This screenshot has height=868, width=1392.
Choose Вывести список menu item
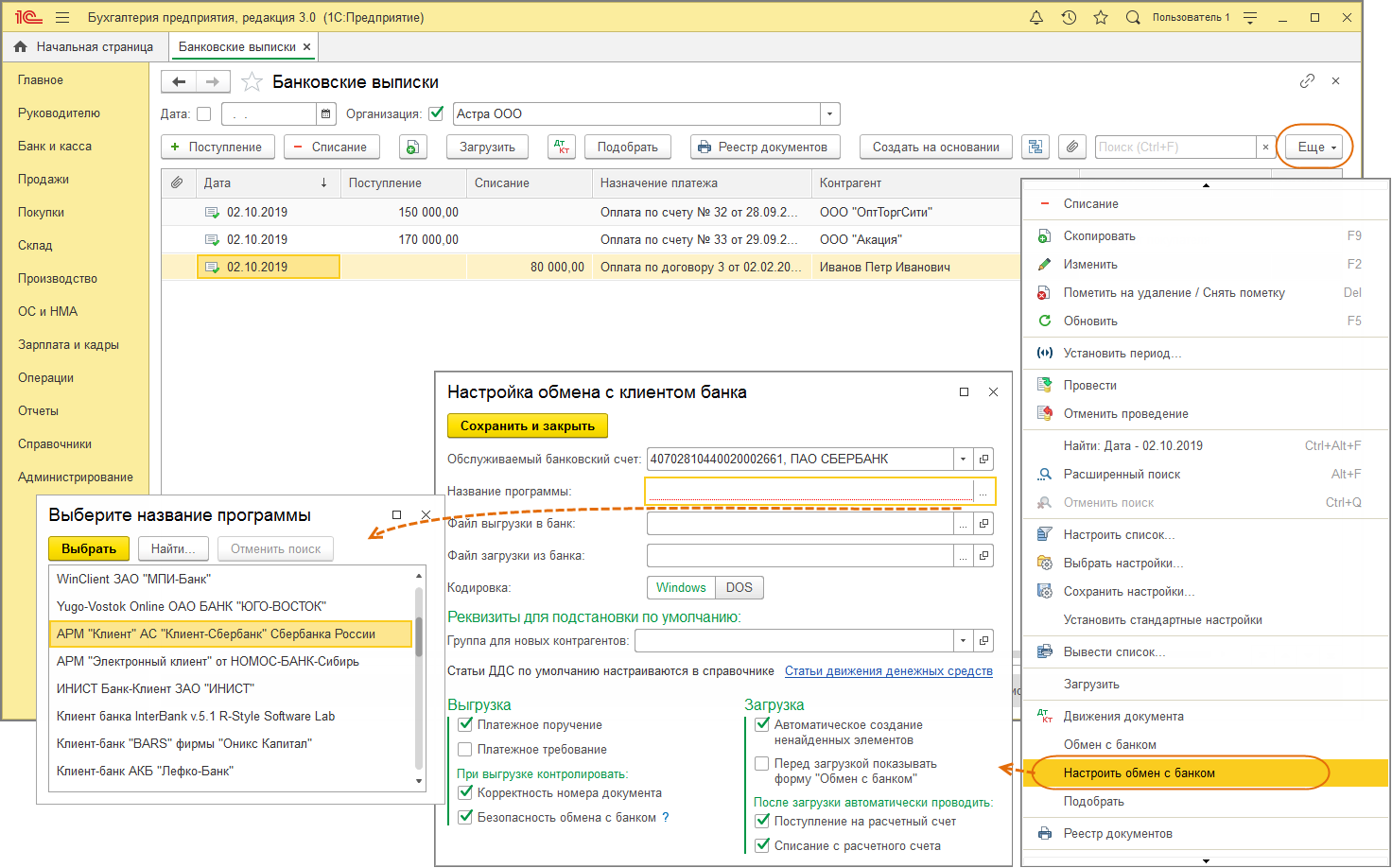tap(1206, 651)
